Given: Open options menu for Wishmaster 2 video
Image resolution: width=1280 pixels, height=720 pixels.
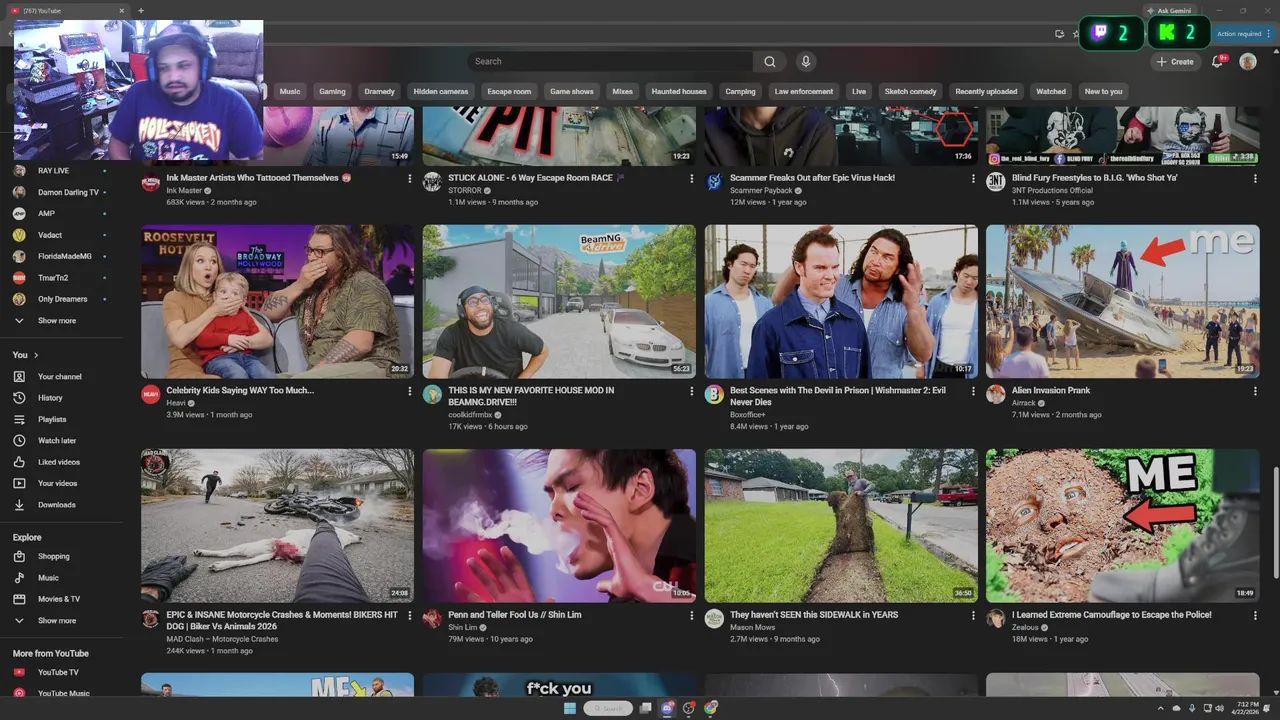Looking at the screenshot, I should pos(973,391).
